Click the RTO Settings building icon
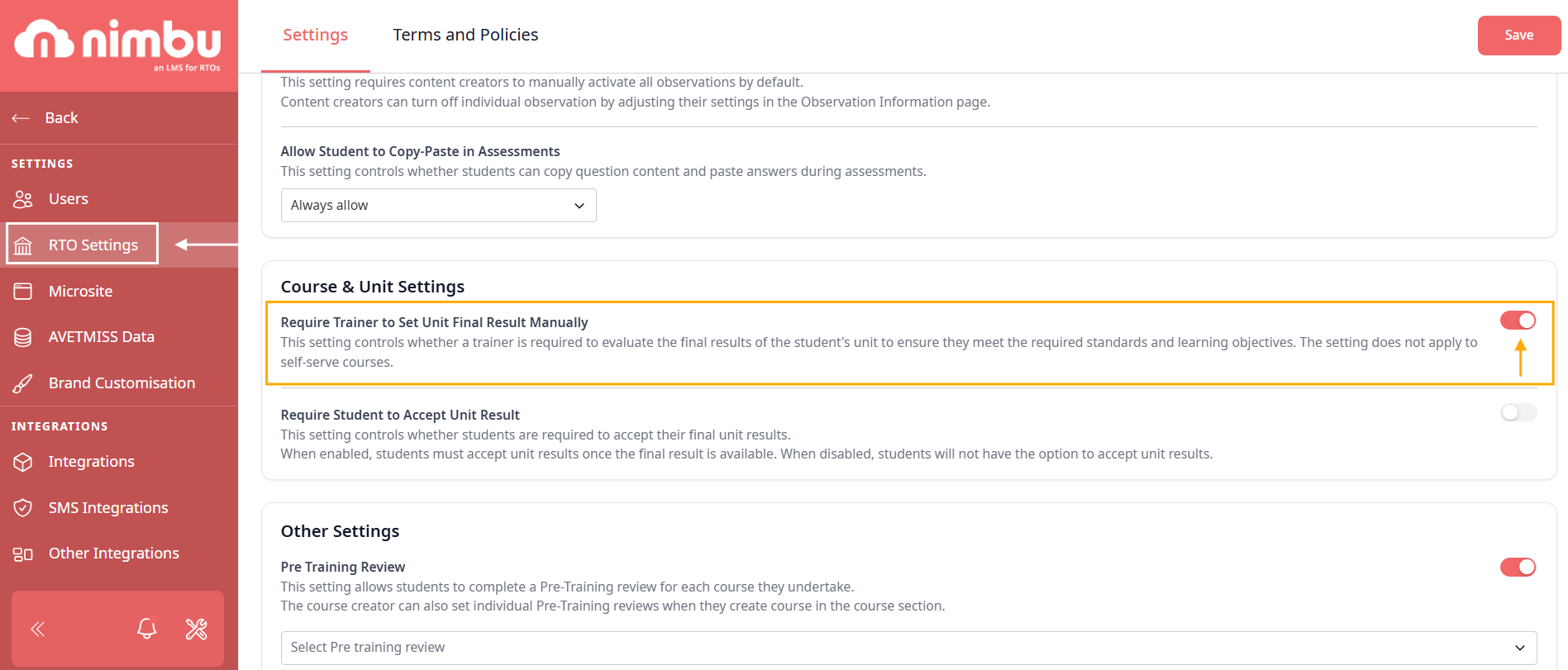1568x670 pixels. [x=23, y=245]
